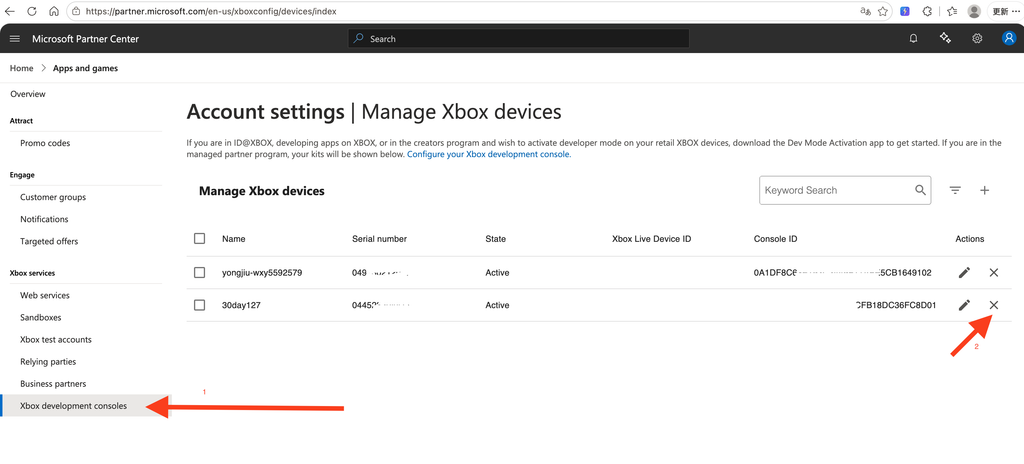
Task: Open the browser home page
Action: pos(54,11)
